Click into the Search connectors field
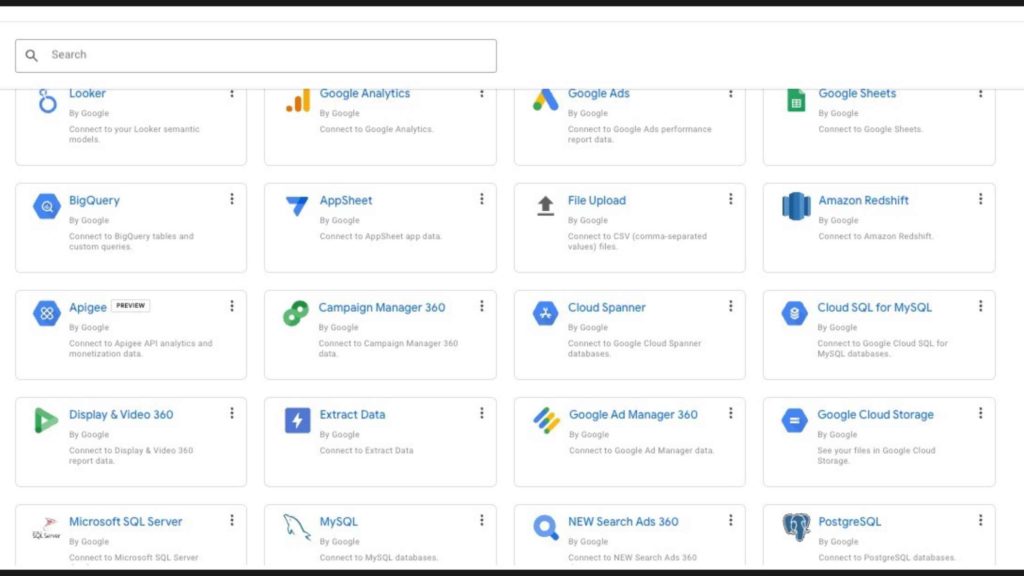Viewport: 1024px width, 576px height. pos(270,55)
